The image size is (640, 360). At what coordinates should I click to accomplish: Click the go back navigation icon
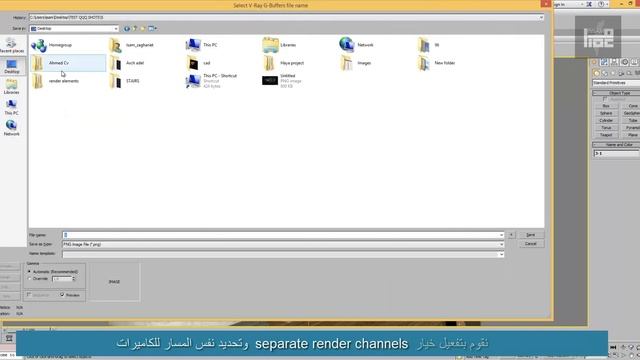click(127, 29)
